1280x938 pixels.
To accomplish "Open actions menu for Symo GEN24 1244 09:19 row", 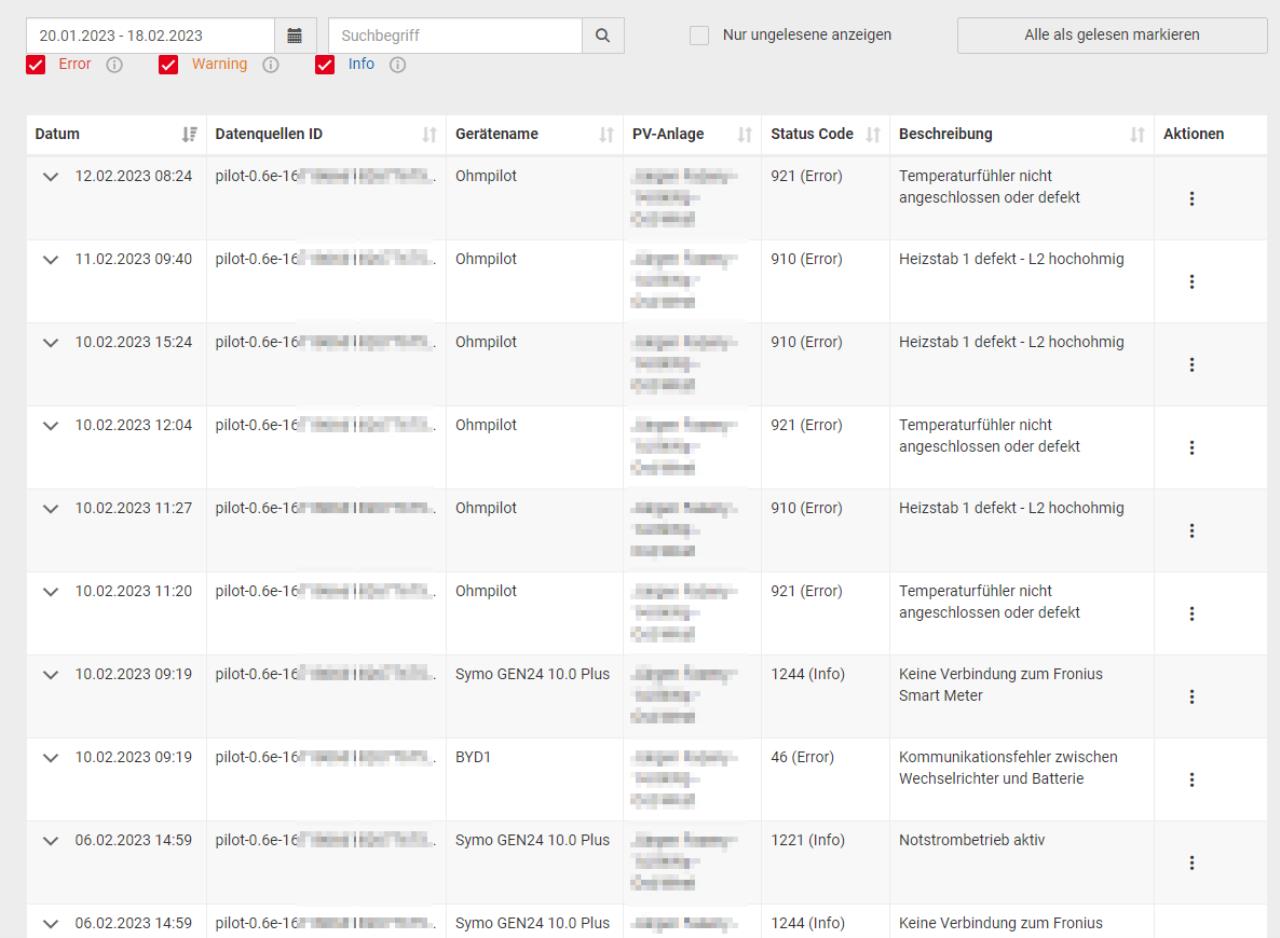I will point(1191,697).
